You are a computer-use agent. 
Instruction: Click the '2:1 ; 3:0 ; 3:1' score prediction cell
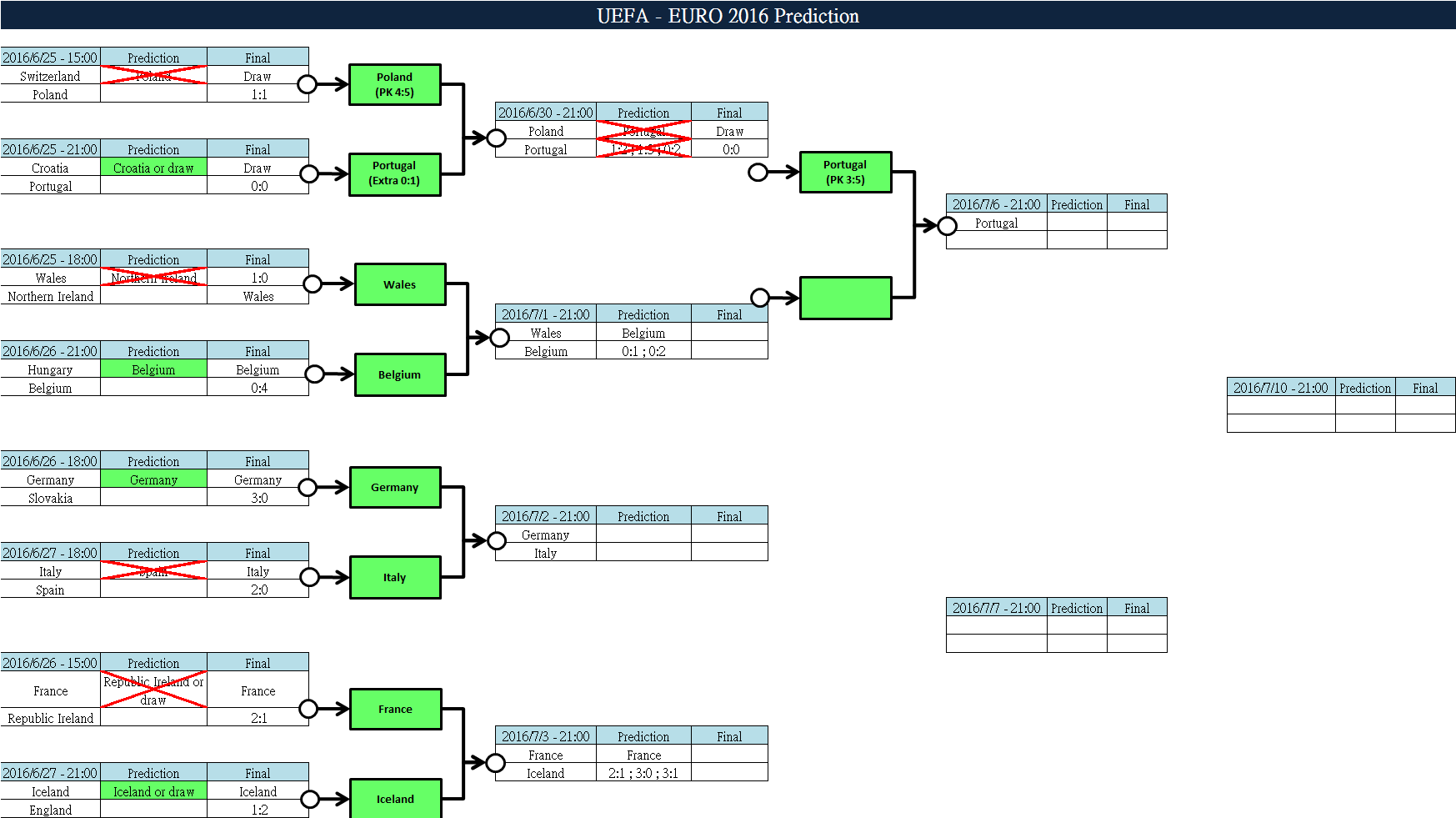click(x=643, y=773)
